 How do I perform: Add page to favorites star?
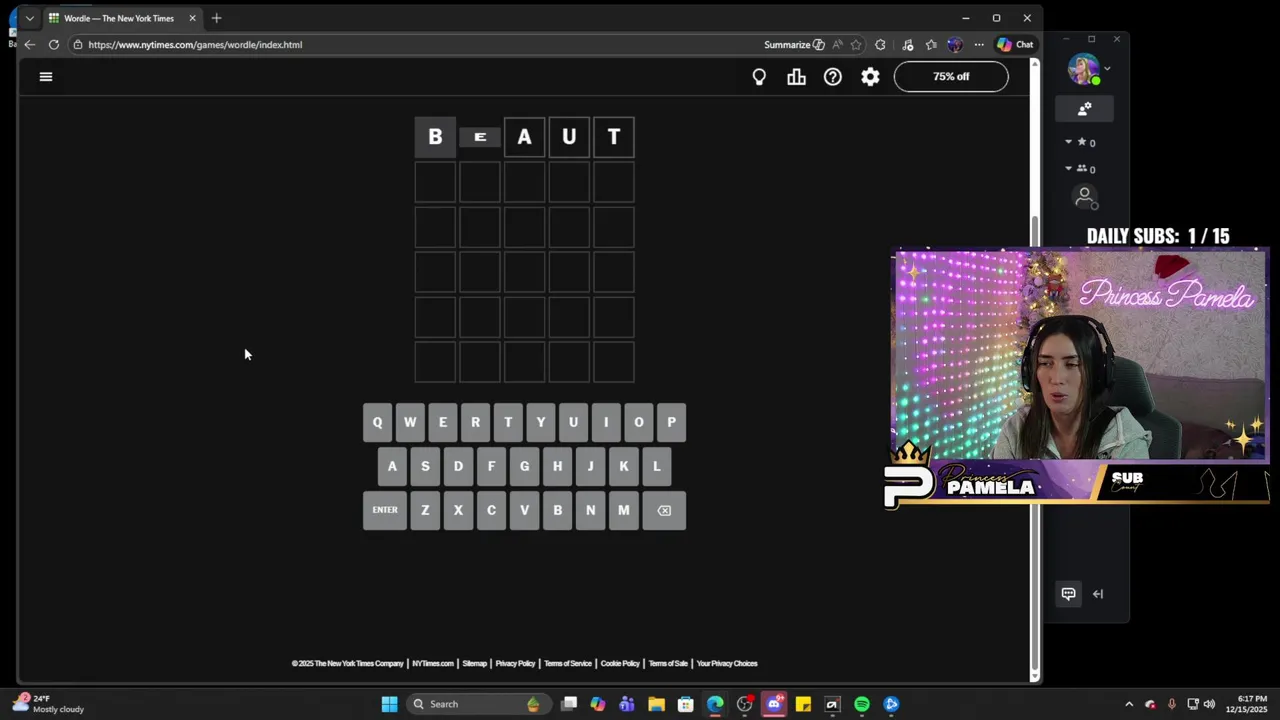click(x=856, y=44)
